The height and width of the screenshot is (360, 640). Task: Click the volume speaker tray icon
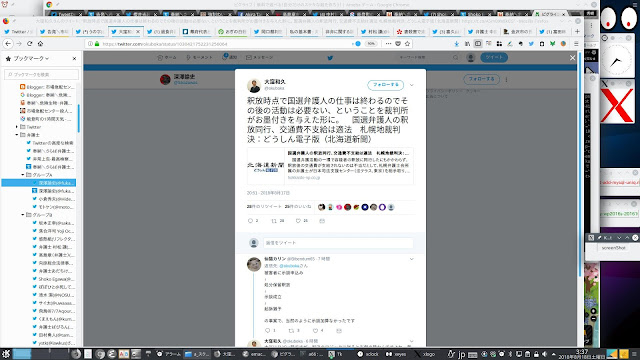[545, 354]
